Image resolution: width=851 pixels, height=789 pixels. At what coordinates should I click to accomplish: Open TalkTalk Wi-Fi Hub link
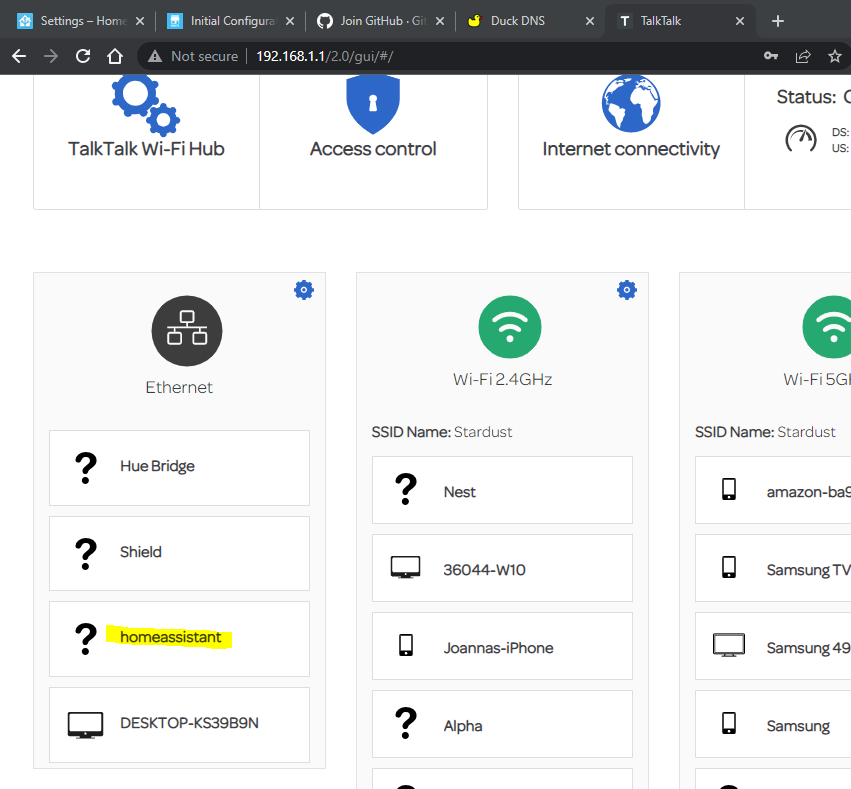tap(146, 149)
